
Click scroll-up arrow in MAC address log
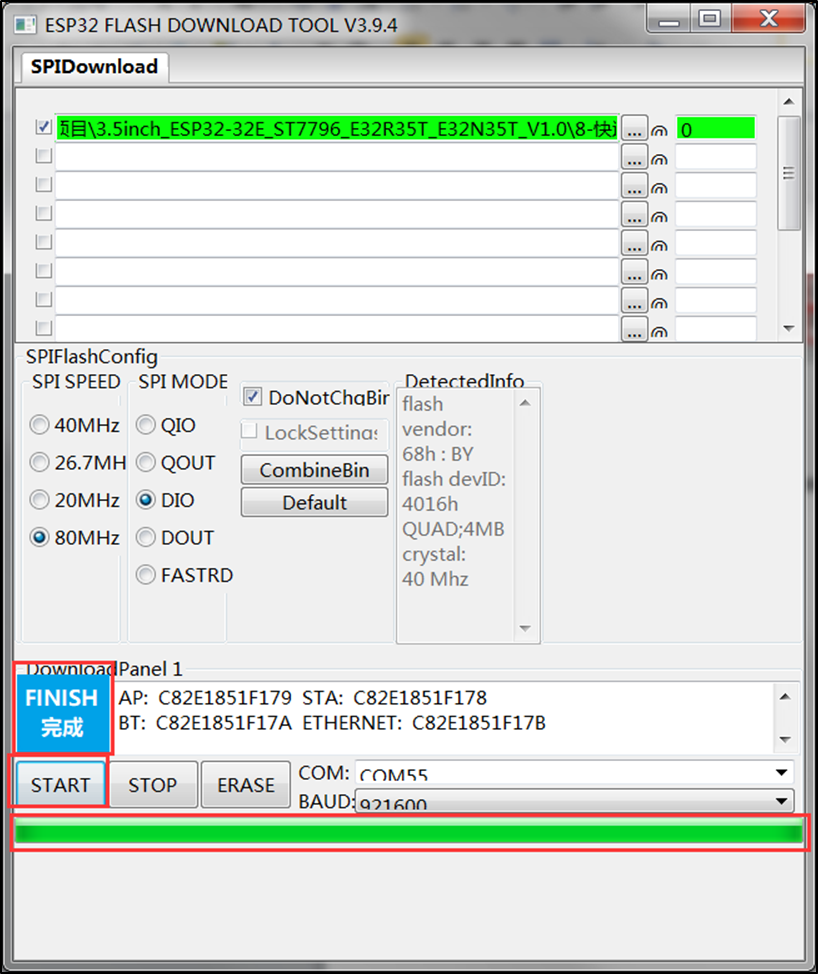click(x=785, y=697)
